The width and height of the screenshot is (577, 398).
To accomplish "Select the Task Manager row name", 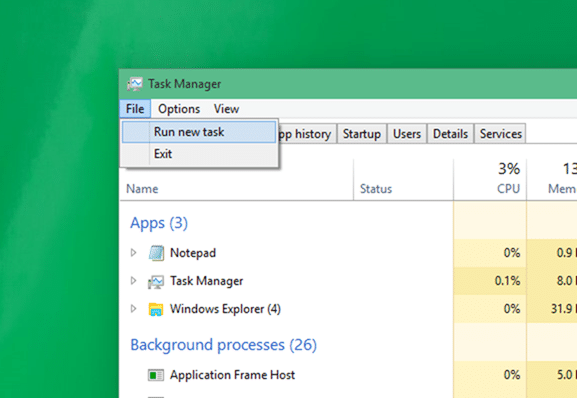I will [x=206, y=281].
